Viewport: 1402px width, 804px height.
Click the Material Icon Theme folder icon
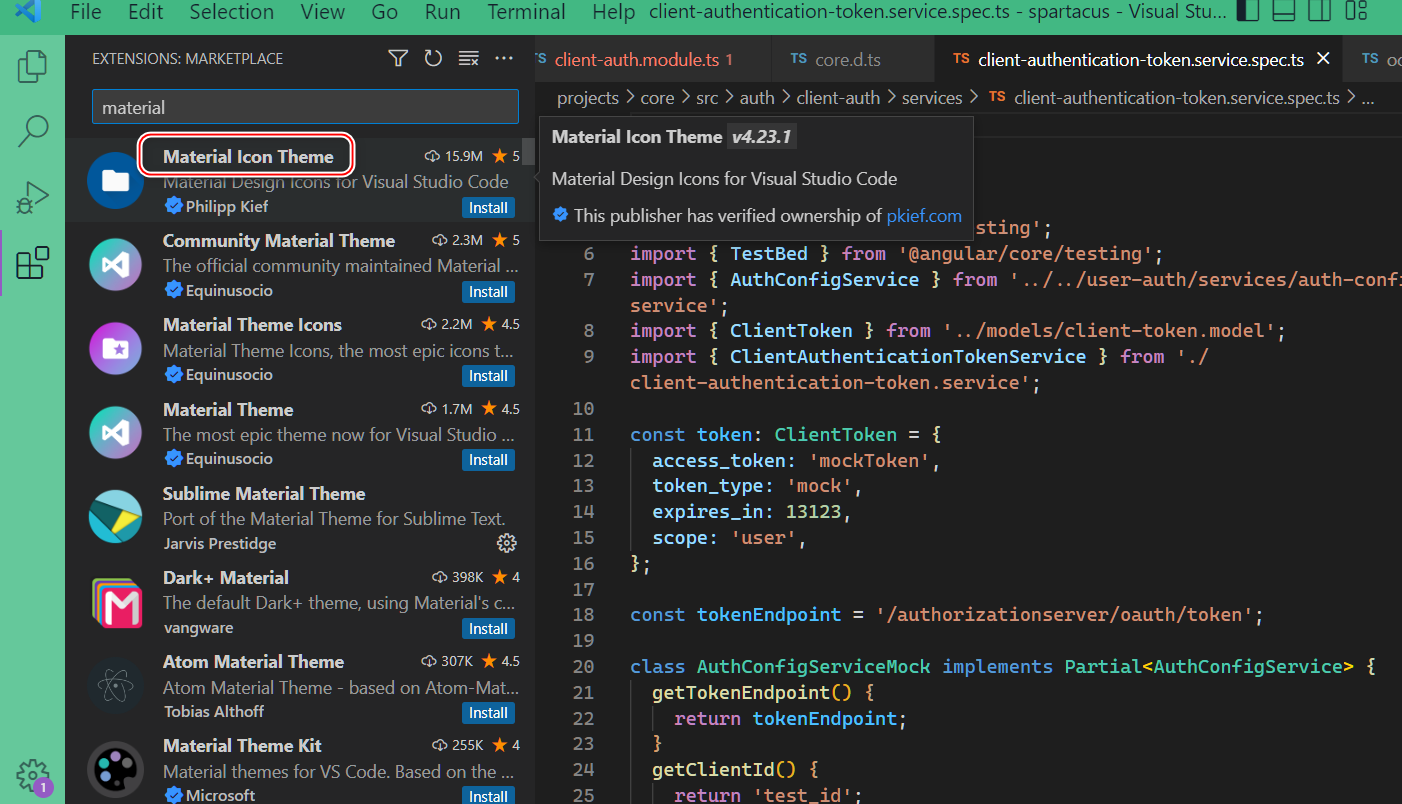[115, 181]
